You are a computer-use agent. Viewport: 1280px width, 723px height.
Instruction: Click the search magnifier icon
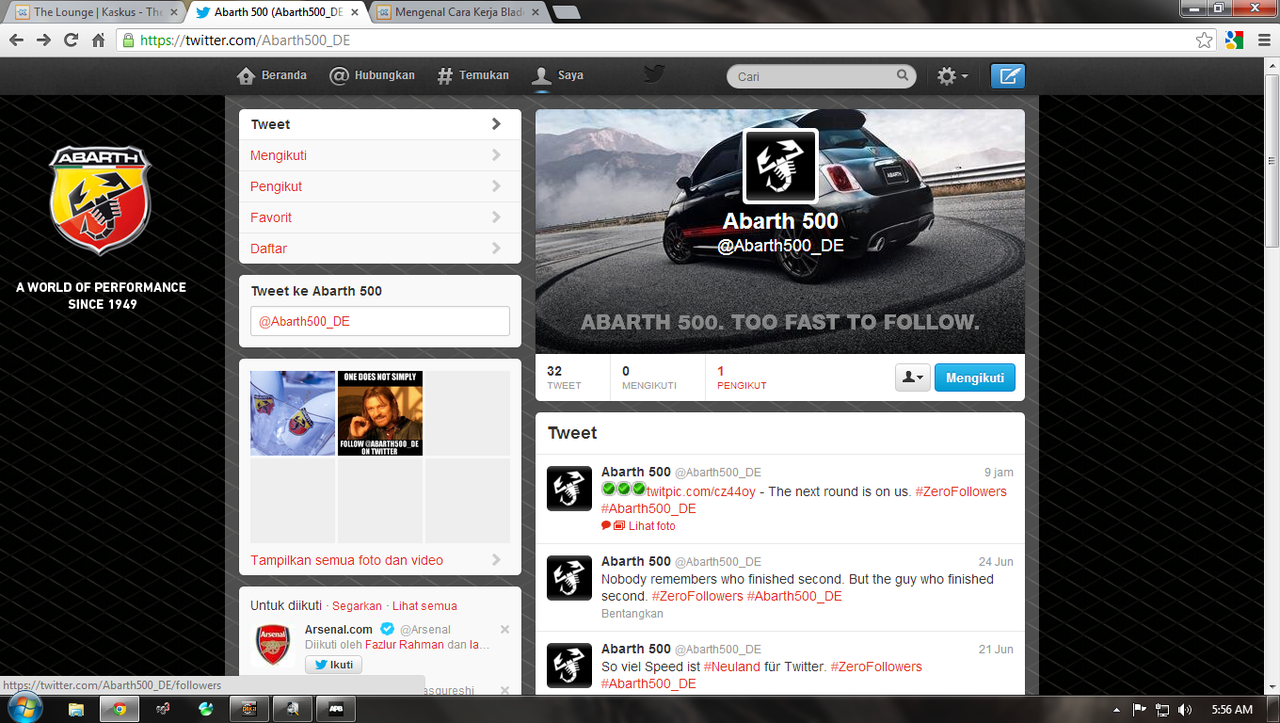[x=902, y=75]
